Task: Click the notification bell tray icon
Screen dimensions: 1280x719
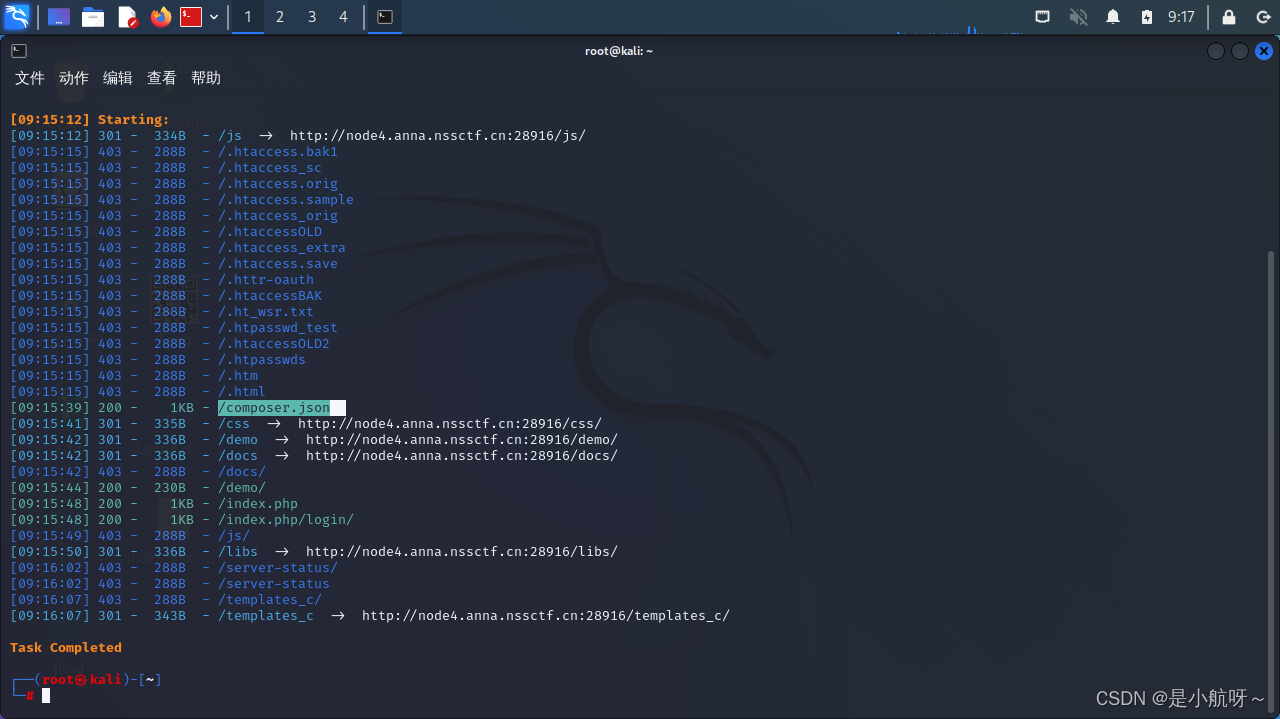Action: click(x=1112, y=17)
